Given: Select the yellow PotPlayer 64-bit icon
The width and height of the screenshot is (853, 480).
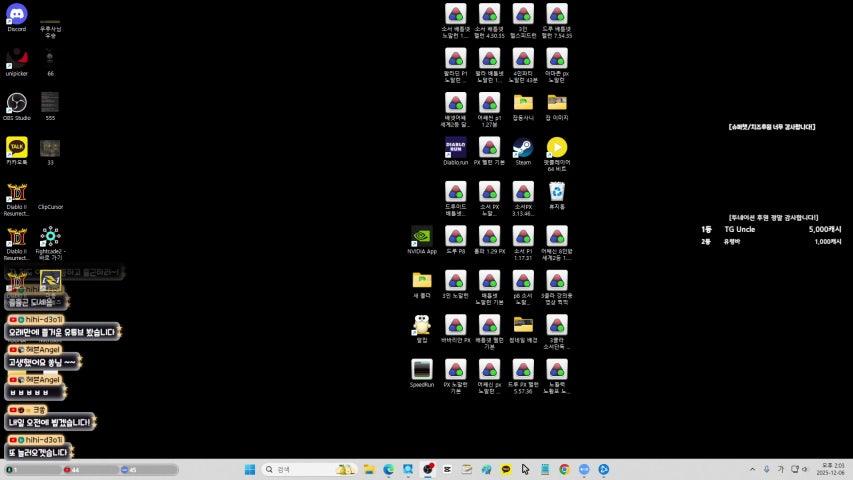Looking at the screenshot, I should coord(557,148).
